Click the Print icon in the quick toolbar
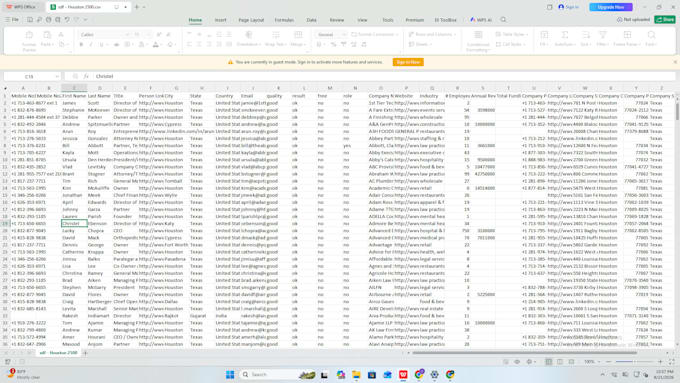This screenshot has height=383, width=680. click(x=48, y=20)
